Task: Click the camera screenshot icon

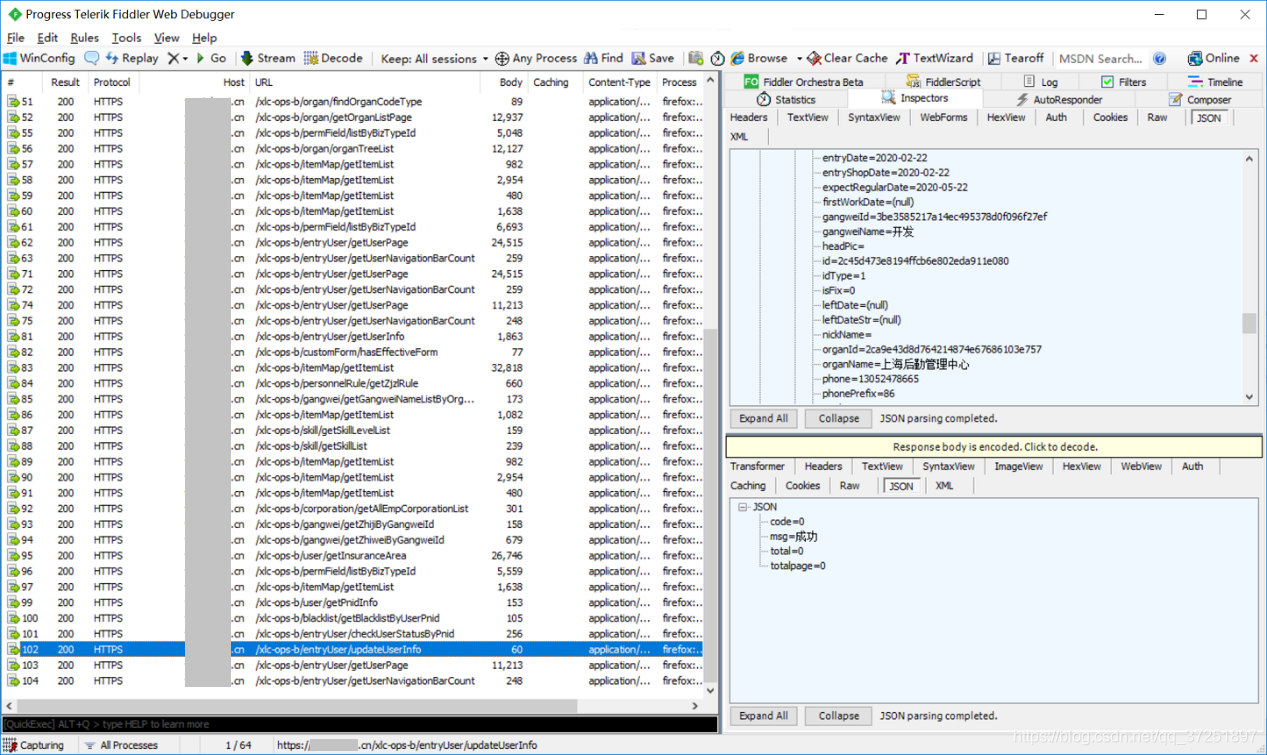Action: (x=696, y=58)
